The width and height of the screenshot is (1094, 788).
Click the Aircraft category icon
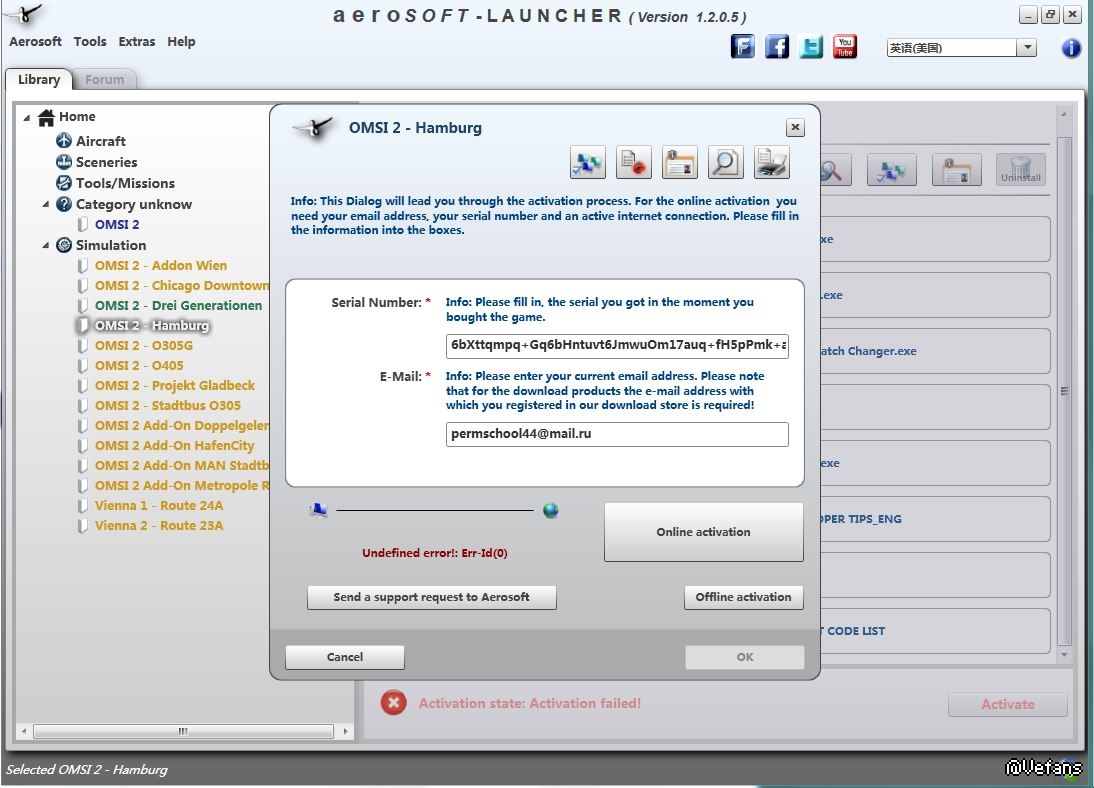tap(64, 141)
